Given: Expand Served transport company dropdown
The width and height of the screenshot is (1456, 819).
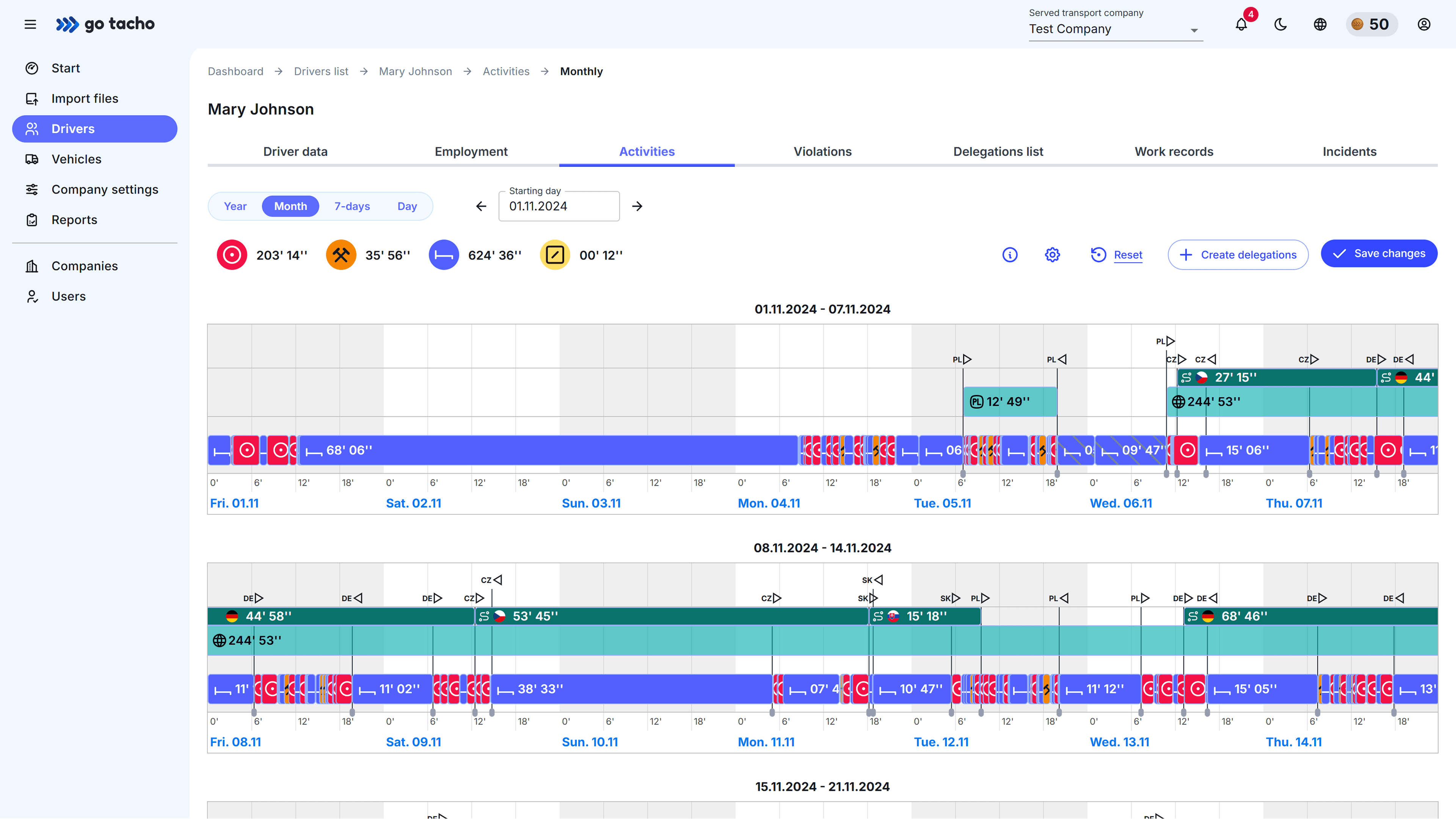Looking at the screenshot, I should (x=1116, y=29).
